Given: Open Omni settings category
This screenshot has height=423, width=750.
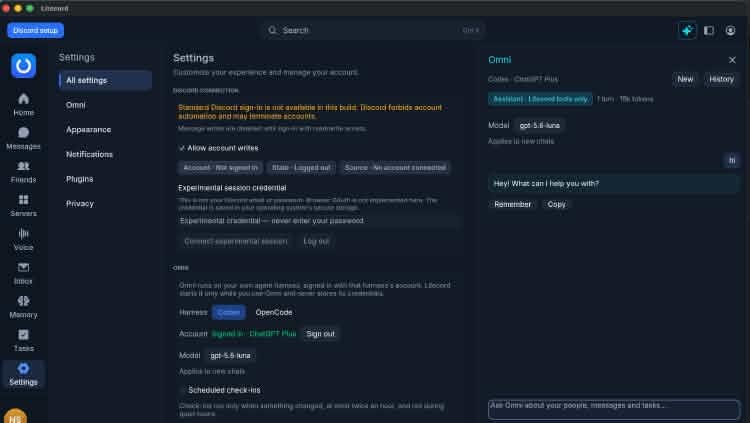Looking at the screenshot, I should click(105, 105).
